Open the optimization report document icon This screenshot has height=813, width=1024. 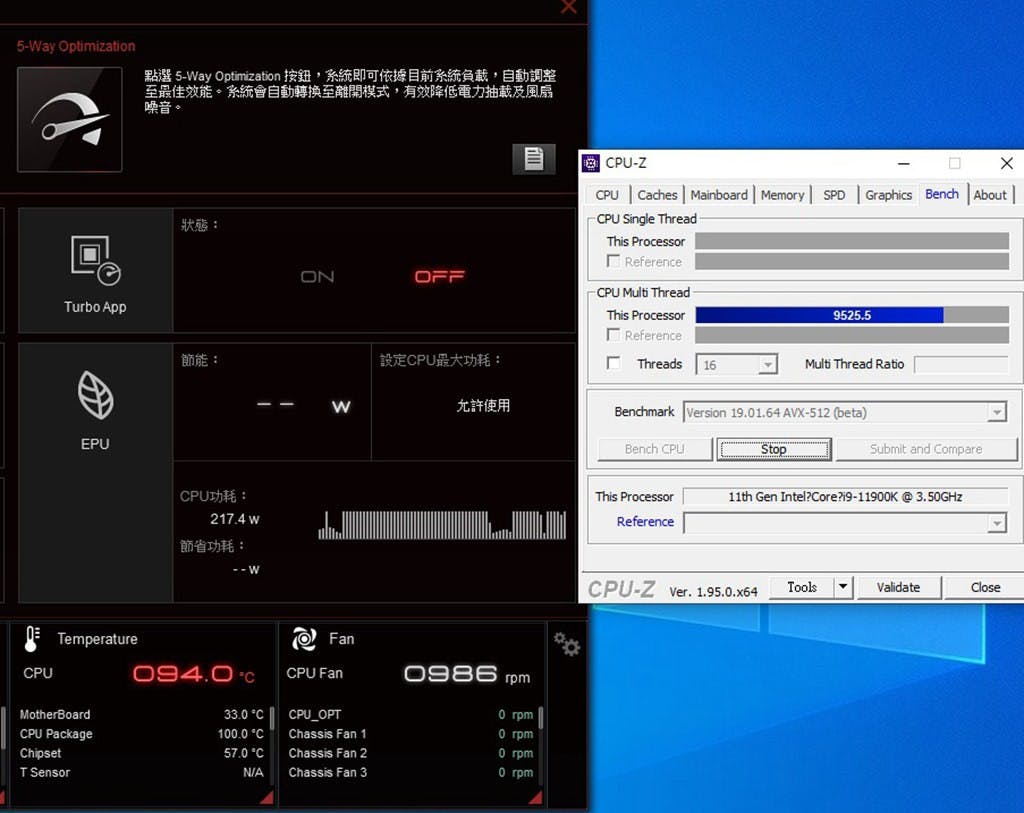534,158
